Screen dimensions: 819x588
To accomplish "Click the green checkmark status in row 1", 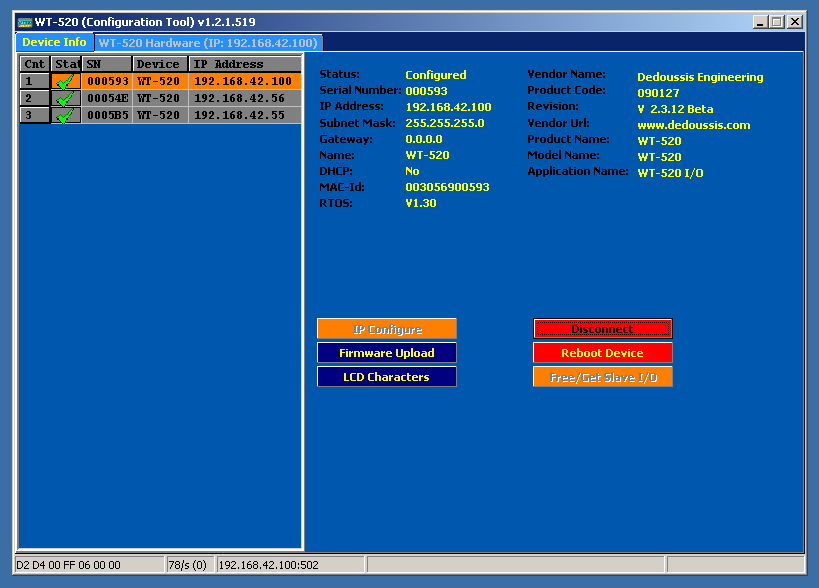I will coord(65,81).
